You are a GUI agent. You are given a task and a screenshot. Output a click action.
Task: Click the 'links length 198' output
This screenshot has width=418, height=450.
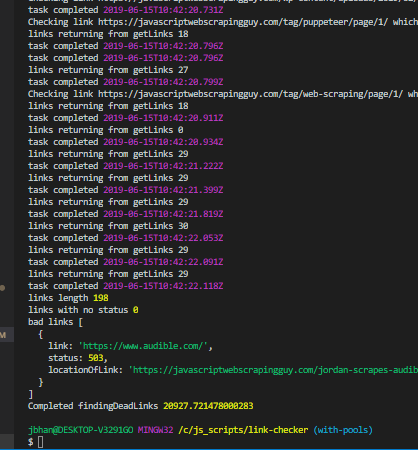(68, 298)
